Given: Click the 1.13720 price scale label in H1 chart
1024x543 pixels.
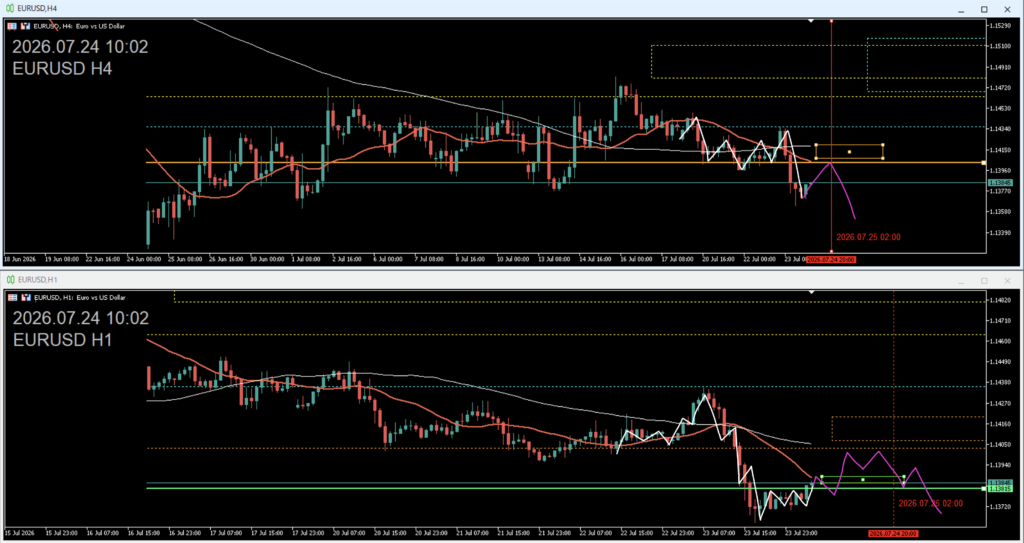Looking at the screenshot, I should [998, 506].
